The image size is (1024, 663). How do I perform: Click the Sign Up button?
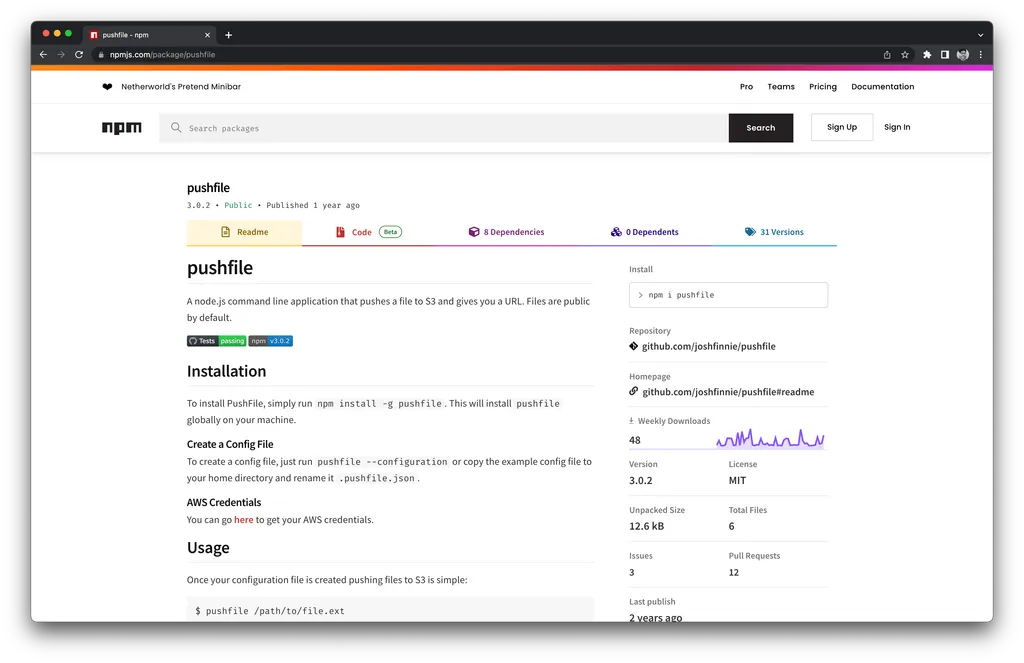[x=842, y=127]
